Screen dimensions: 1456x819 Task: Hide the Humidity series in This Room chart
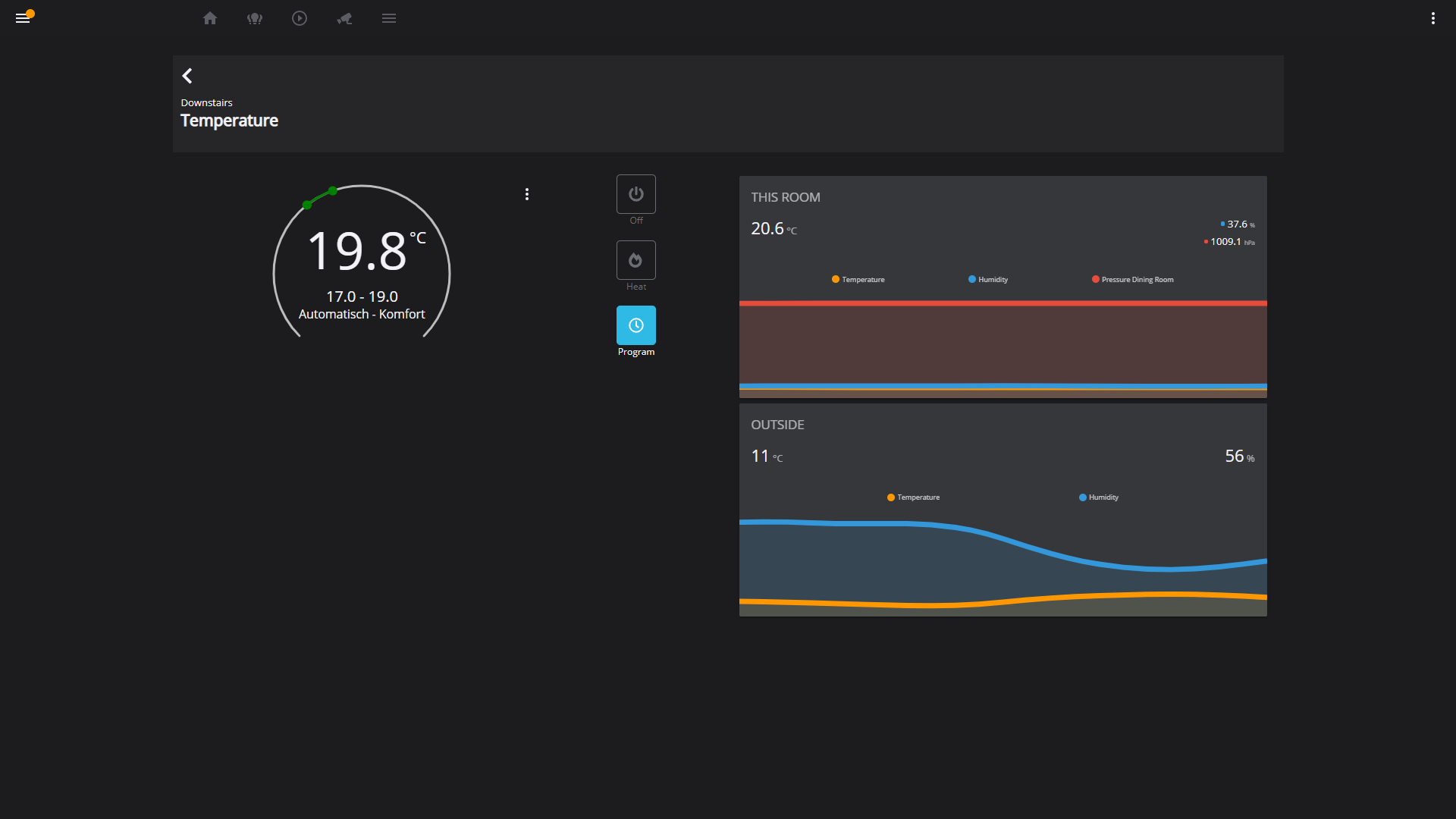pyautogui.click(x=987, y=279)
